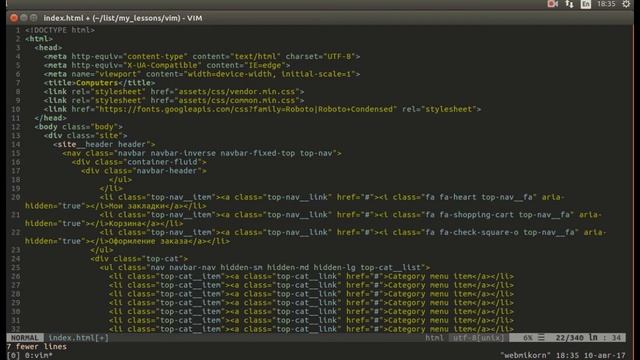Open the network connections indicator
Screen dimensions: 640x360
coord(569,4)
